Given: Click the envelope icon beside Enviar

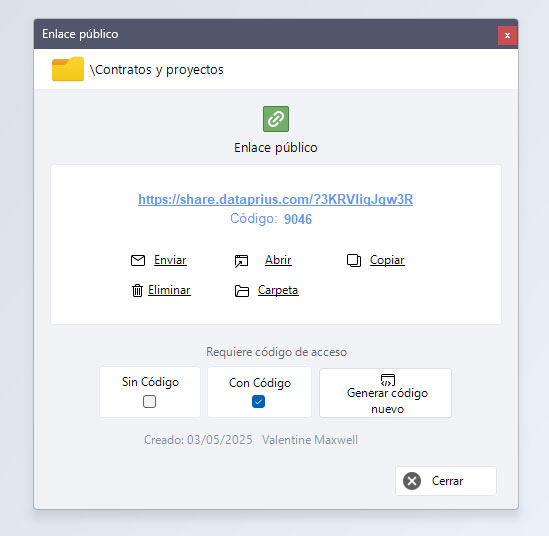Looking at the screenshot, I should click(x=138, y=260).
